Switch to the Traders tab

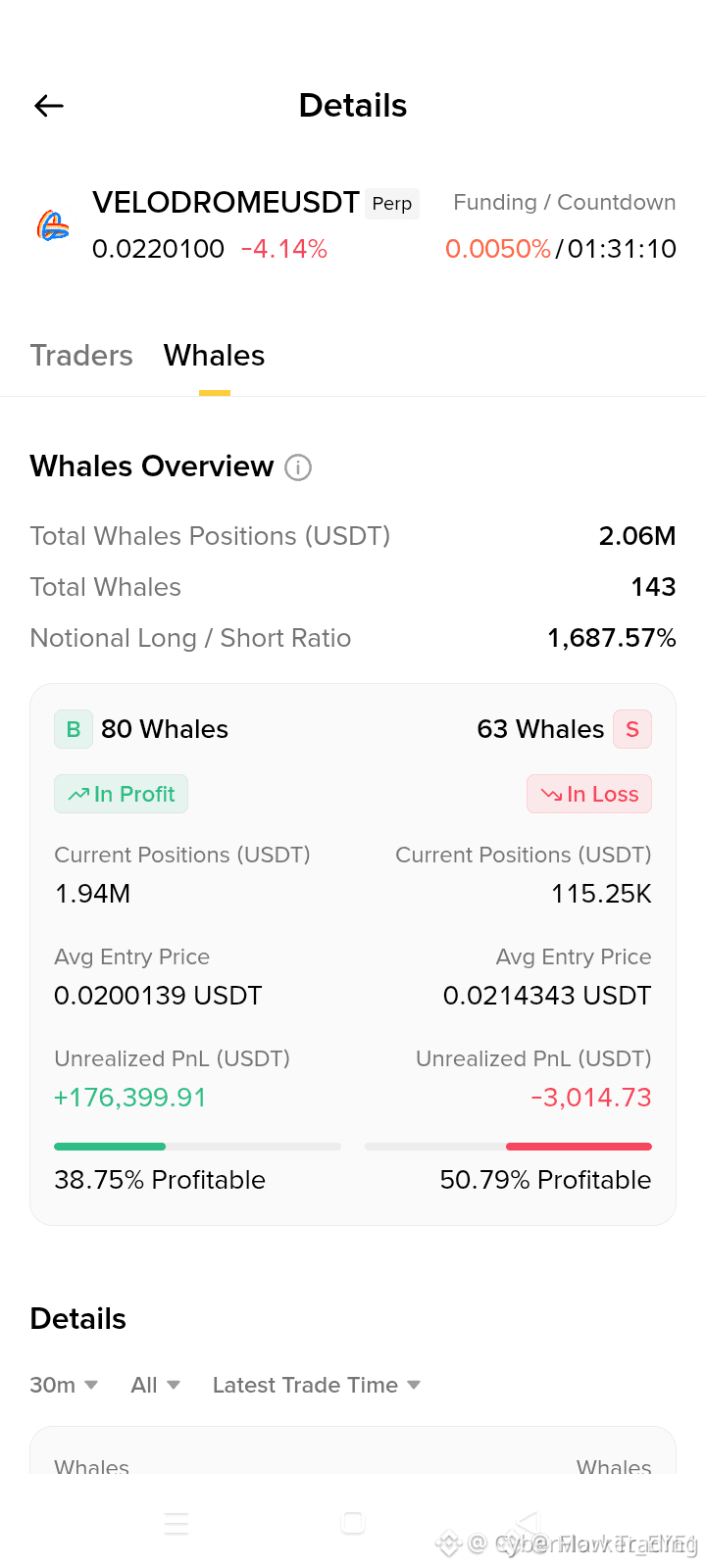pyautogui.click(x=81, y=355)
